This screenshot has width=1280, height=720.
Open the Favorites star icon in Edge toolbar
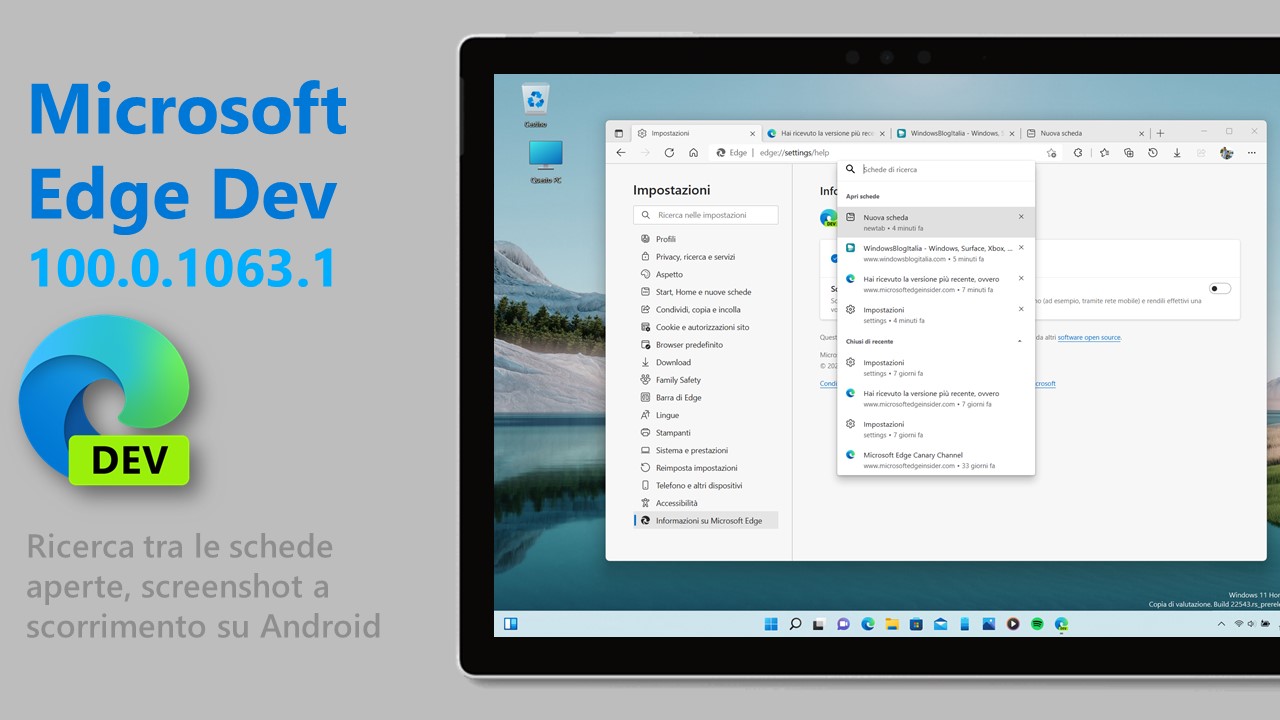[x=1104, y=152]
